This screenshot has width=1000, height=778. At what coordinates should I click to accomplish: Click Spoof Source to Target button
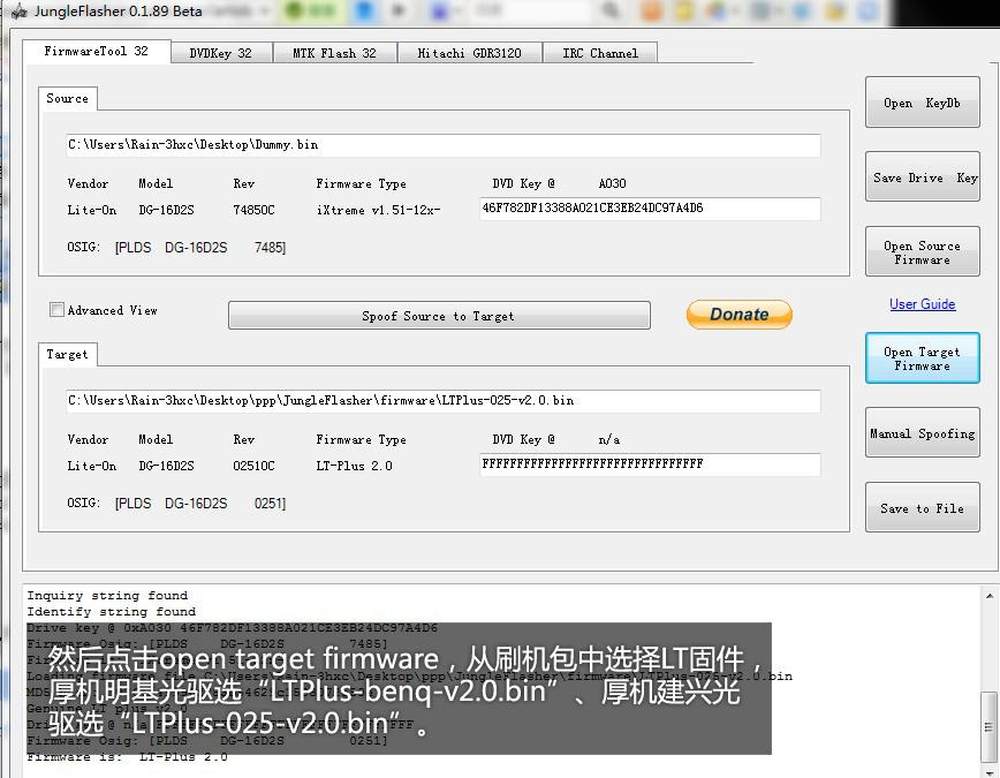439,316
